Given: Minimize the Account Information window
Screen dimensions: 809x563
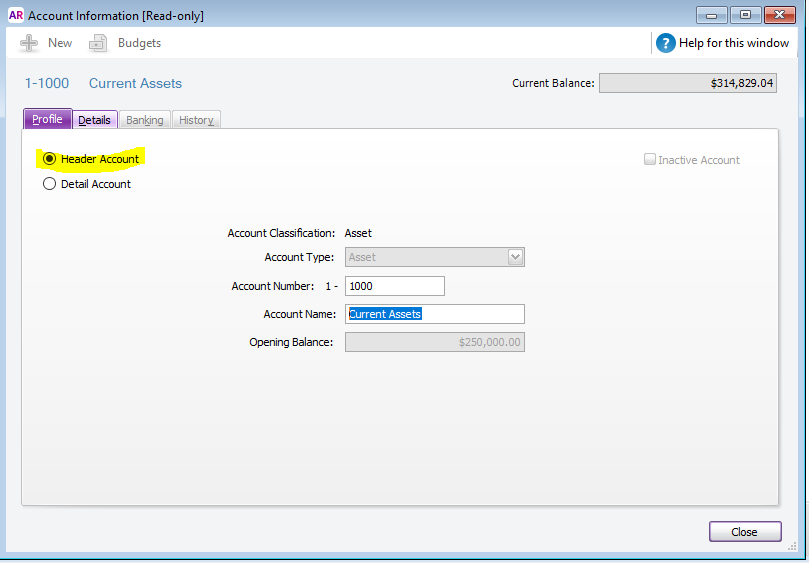Looking at the screenshot, I should (x=711, y=15).
